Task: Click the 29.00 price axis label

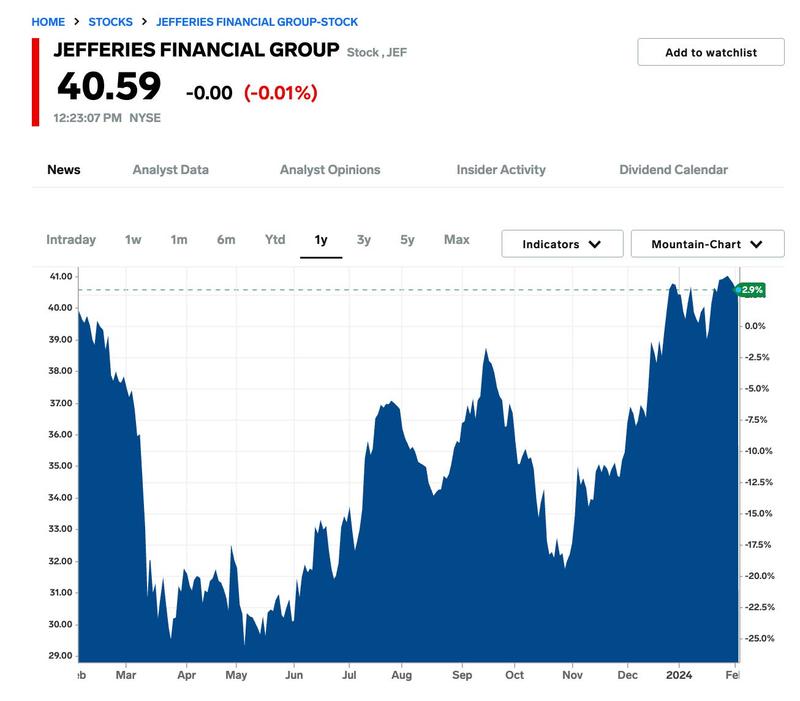Action: tap(61, 656)
